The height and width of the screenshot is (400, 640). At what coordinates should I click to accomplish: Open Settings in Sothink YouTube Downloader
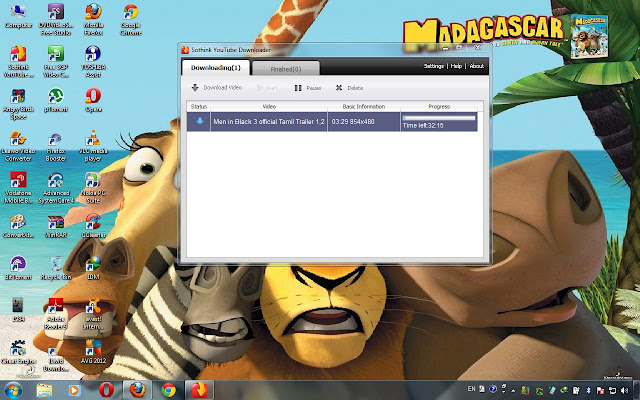point(433,66)
